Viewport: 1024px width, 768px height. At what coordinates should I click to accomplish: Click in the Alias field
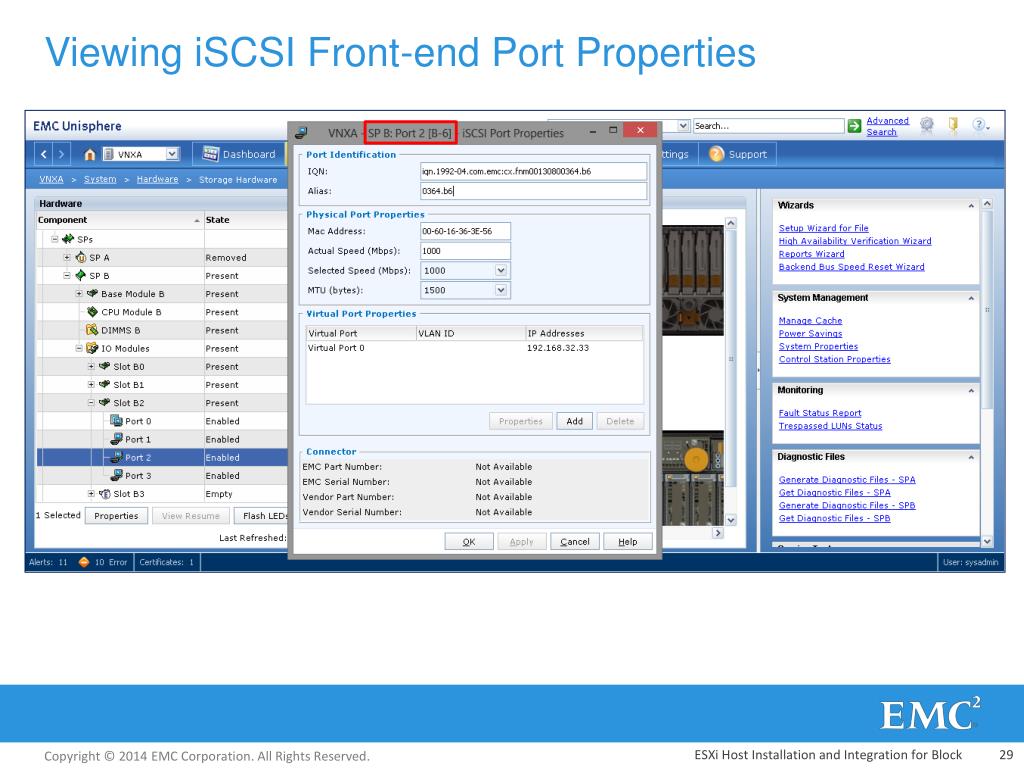[534, 191]
